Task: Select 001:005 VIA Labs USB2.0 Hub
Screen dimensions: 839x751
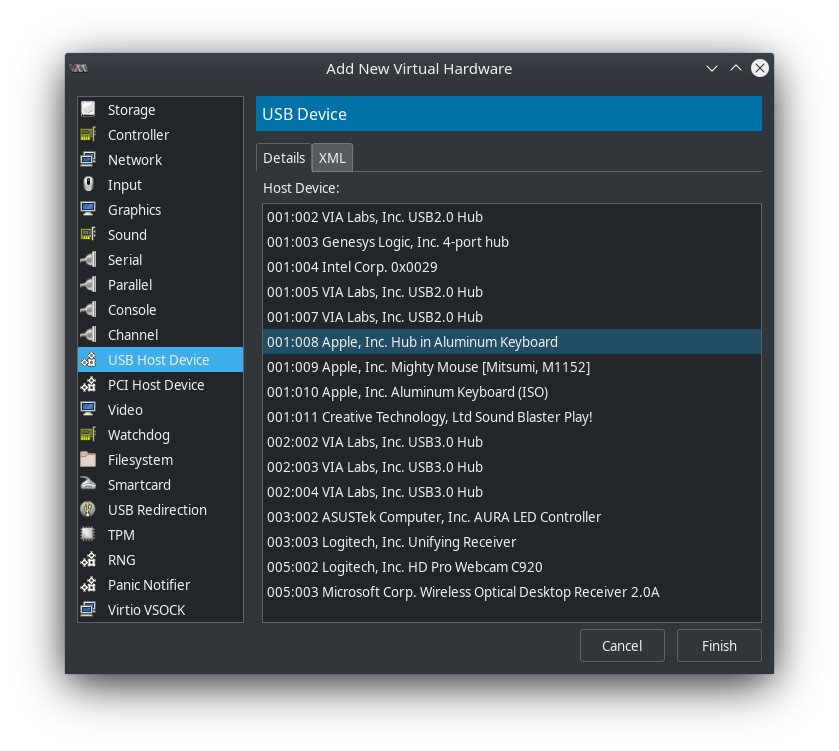Action: pos(512,292)
